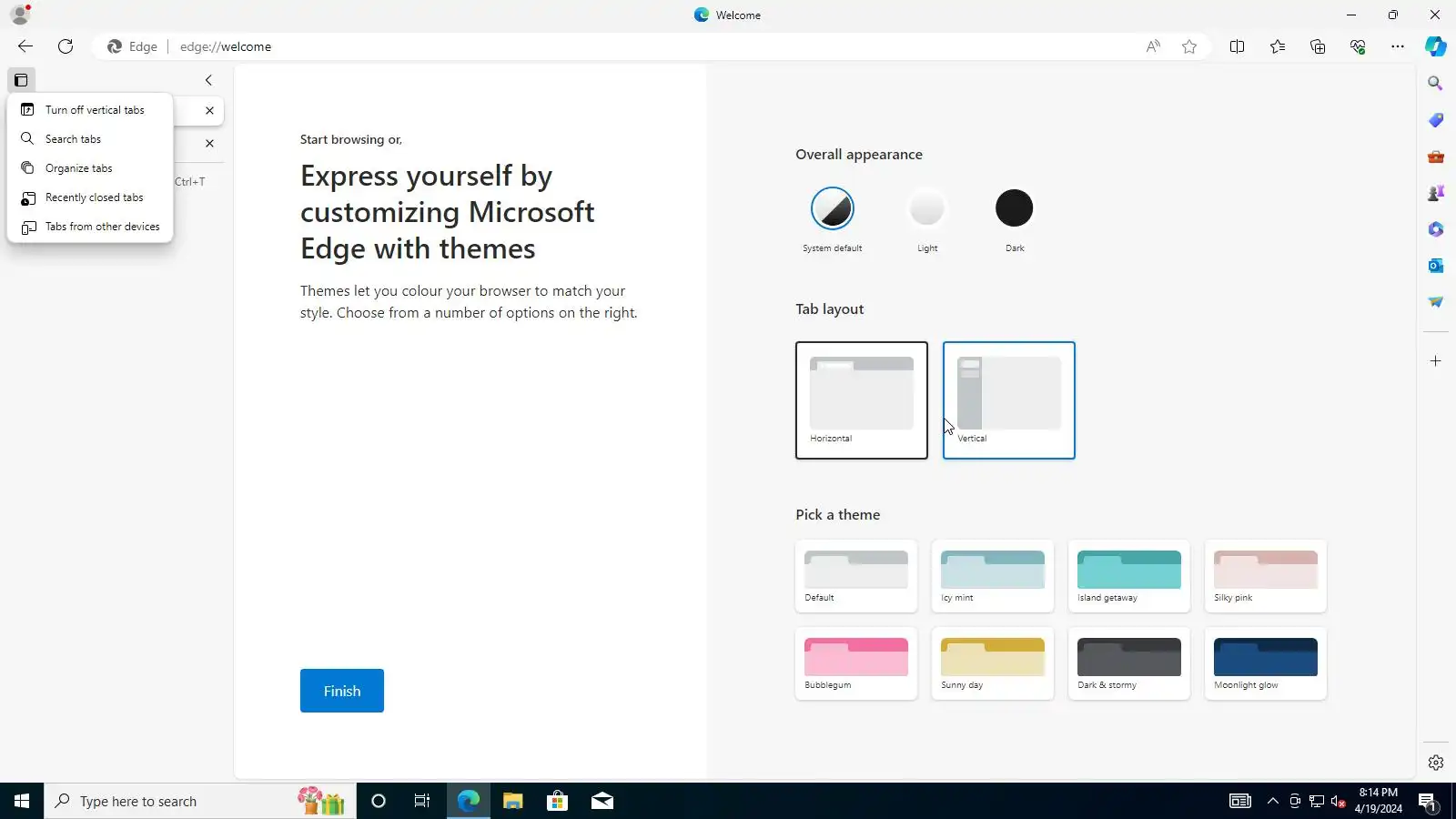Close the second vertical tab
Image resolution: width=1456 pixels, height=819 pixels.
(209, 143)
